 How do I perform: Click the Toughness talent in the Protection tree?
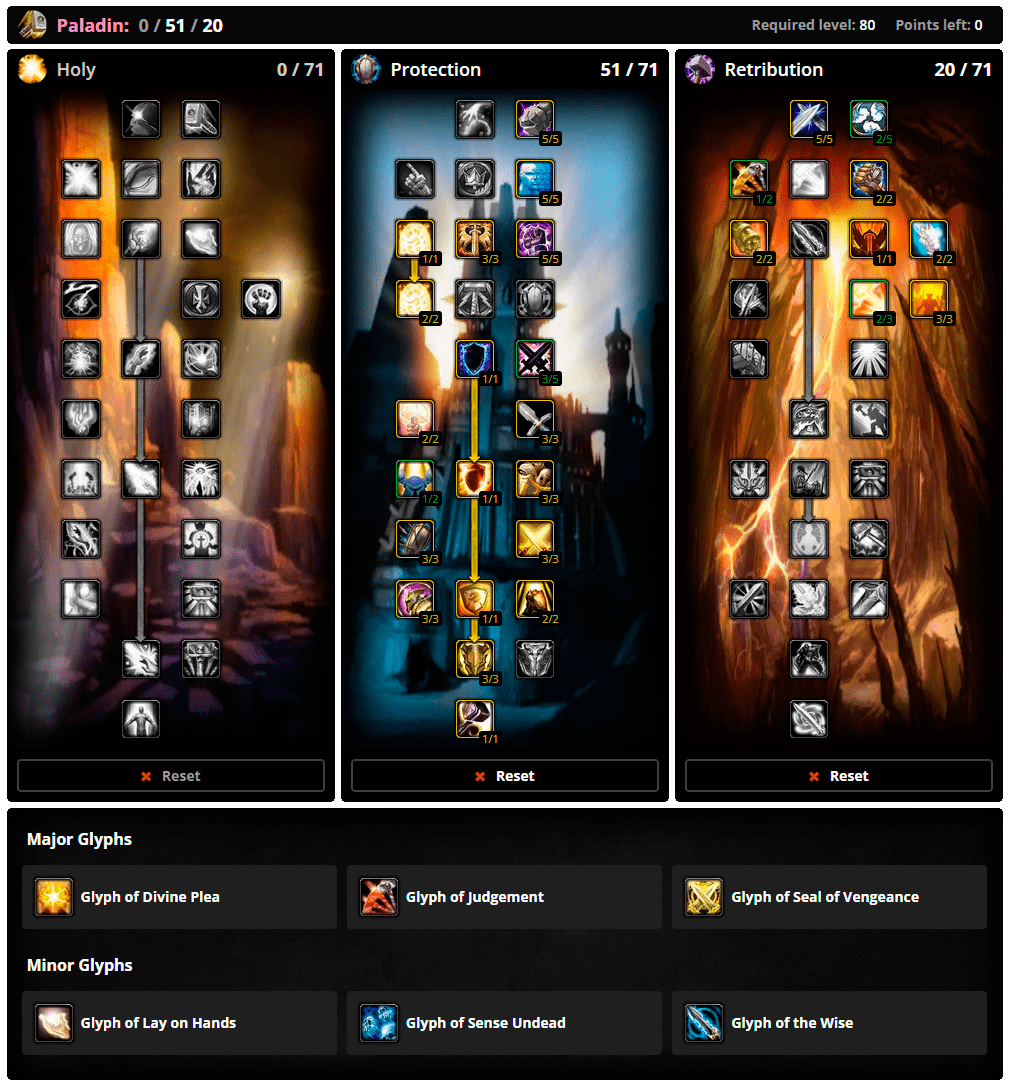tap(535, 239)
